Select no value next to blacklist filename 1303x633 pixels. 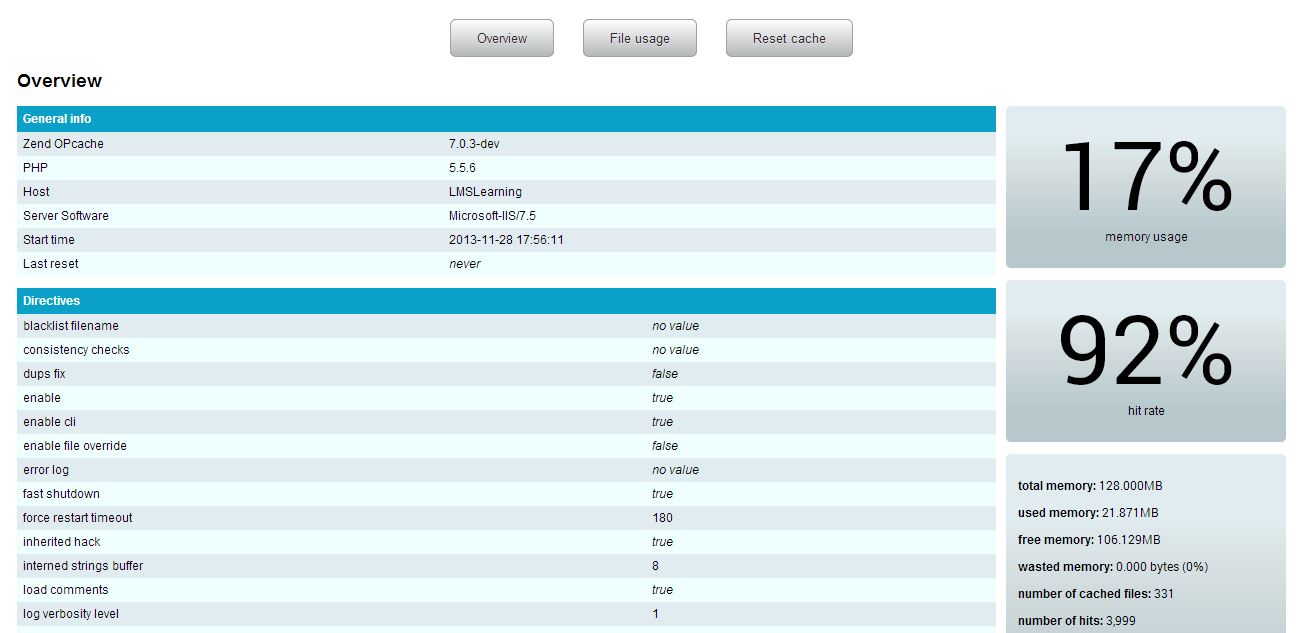(676, 326)
